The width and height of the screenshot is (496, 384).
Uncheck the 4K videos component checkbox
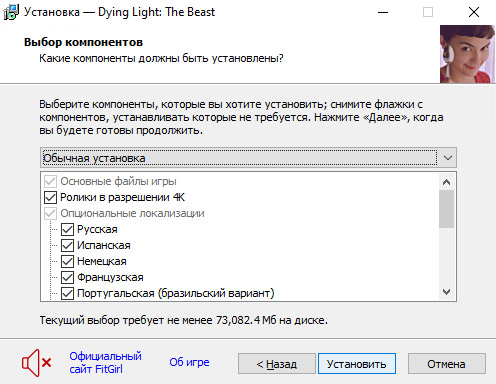[50, 197]
